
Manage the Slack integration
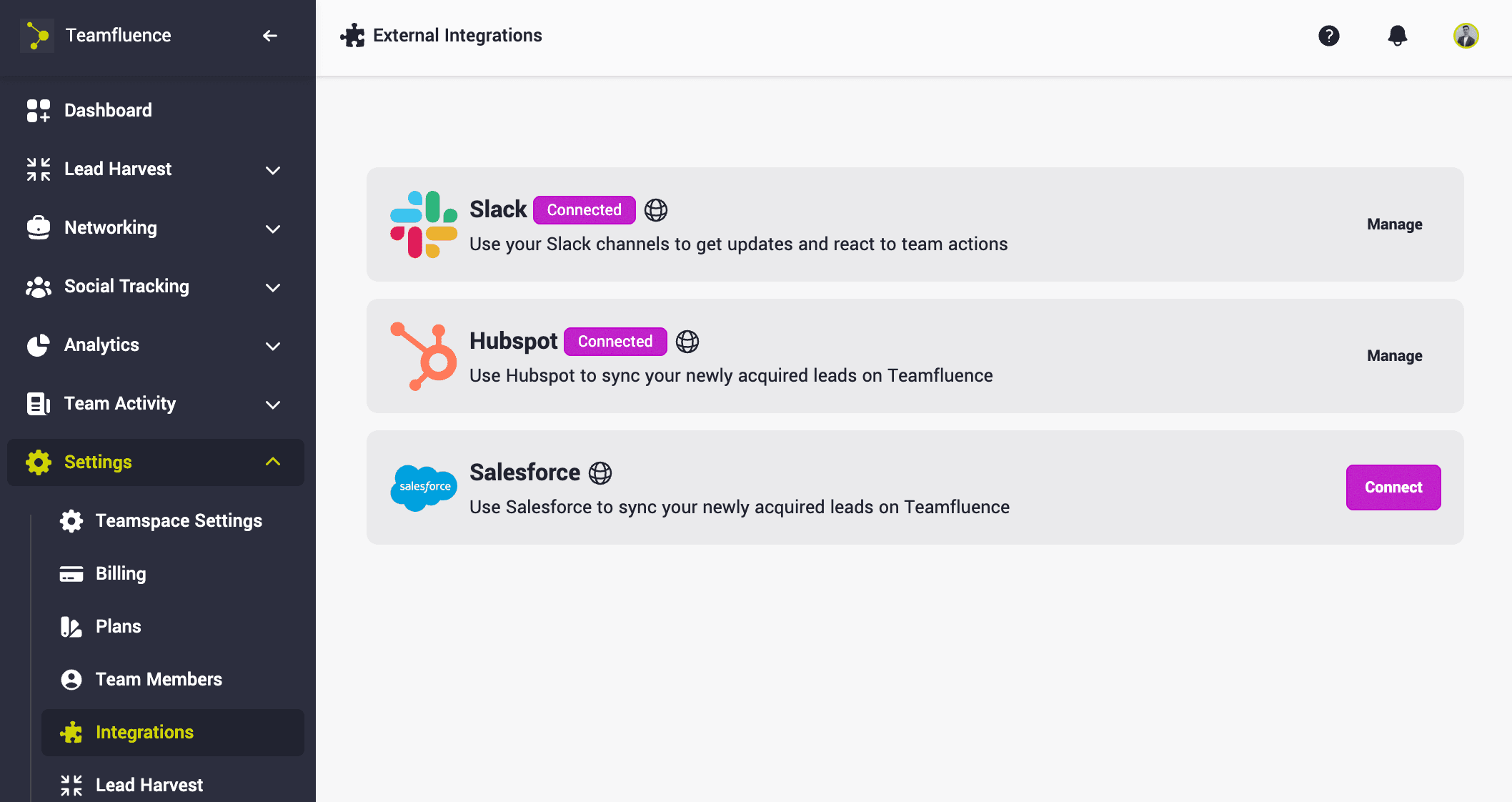pyautogui.click(x=1394, y=224)
